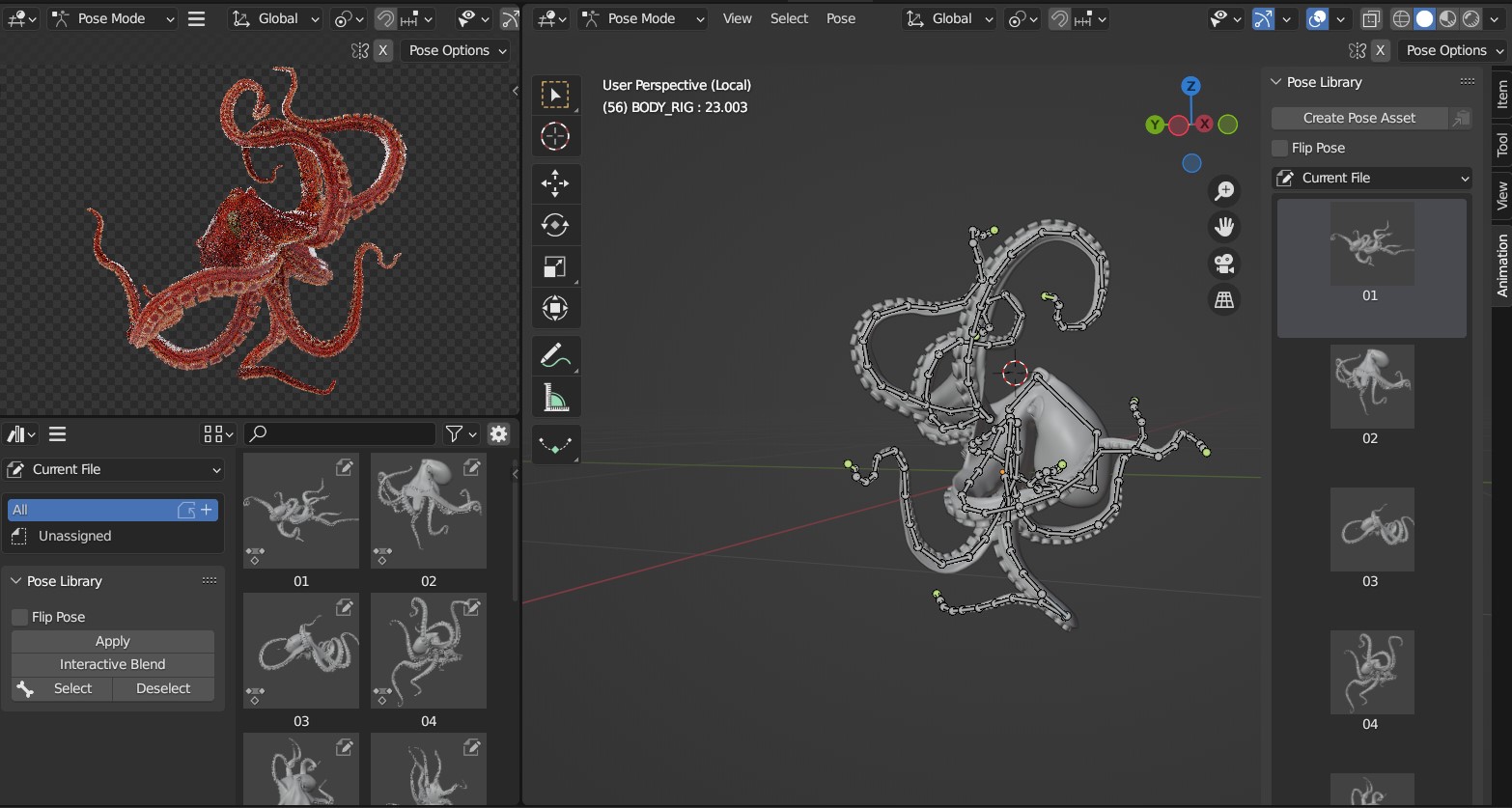Pick the Scale tool in the toolbar
The height and width of the screenshot is (808, 1512).
click(x=555, y=266)
